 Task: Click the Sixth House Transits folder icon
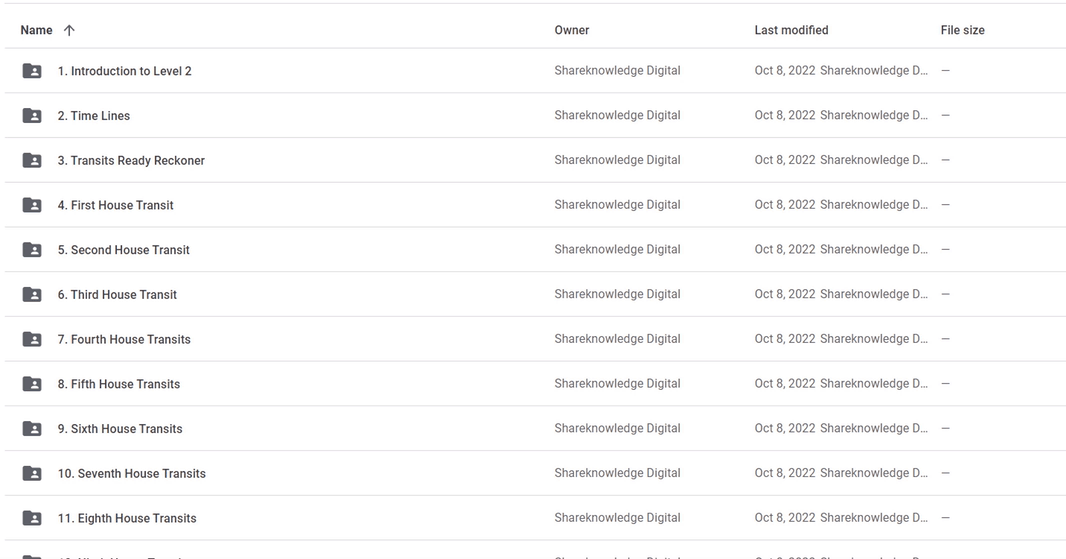pyautogui.click(x=32, y=428)
